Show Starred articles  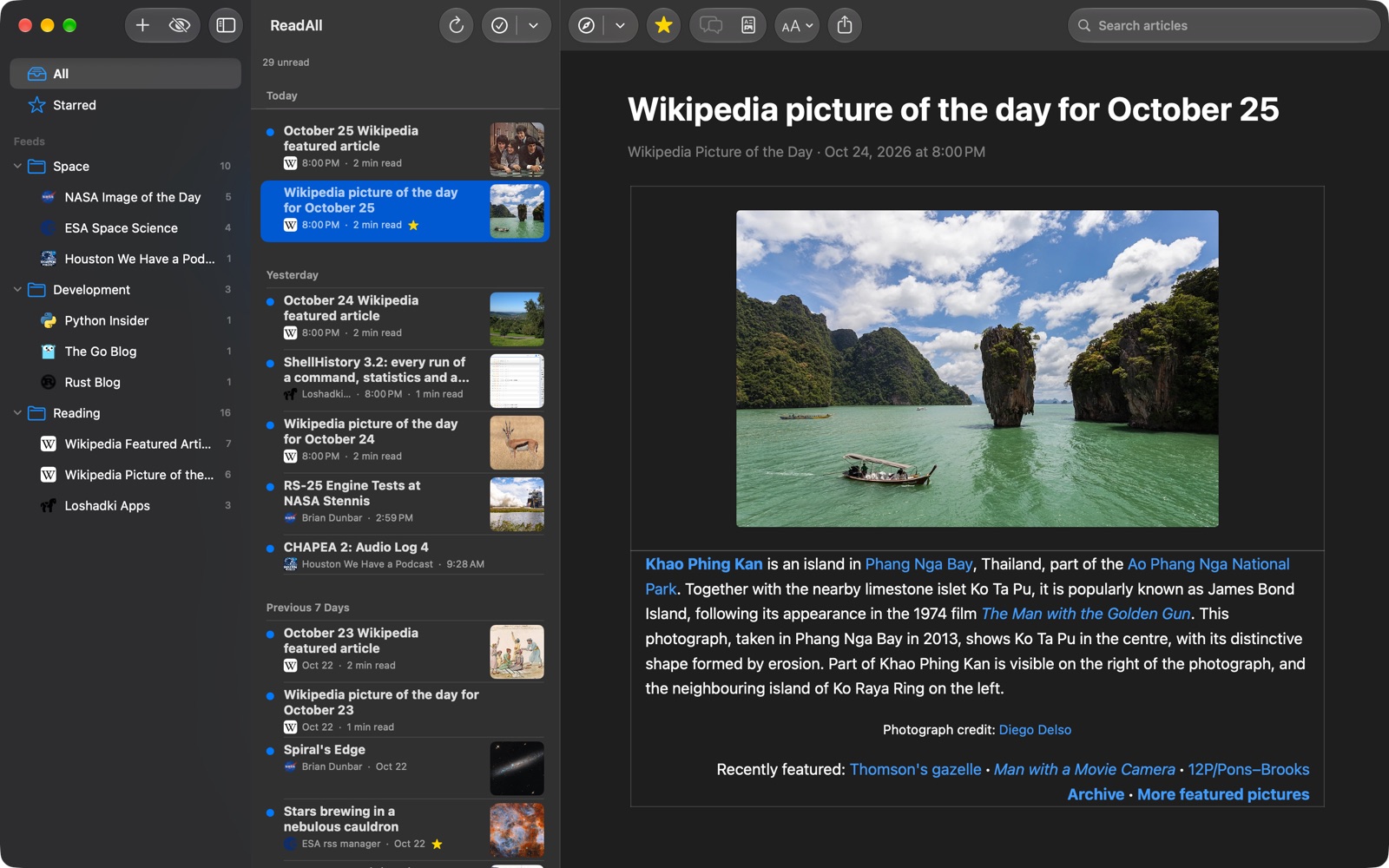tap(126, 105)
